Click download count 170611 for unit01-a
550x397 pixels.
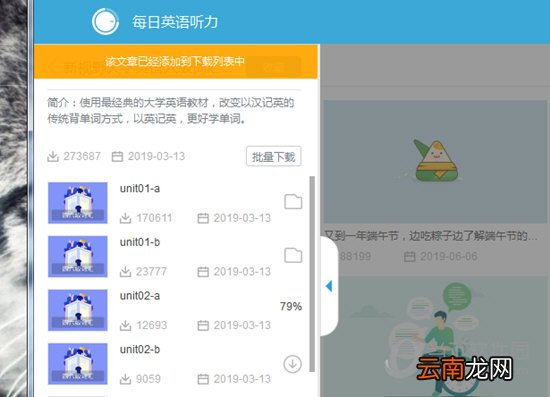pyautogui.click(x=154, y=218)
